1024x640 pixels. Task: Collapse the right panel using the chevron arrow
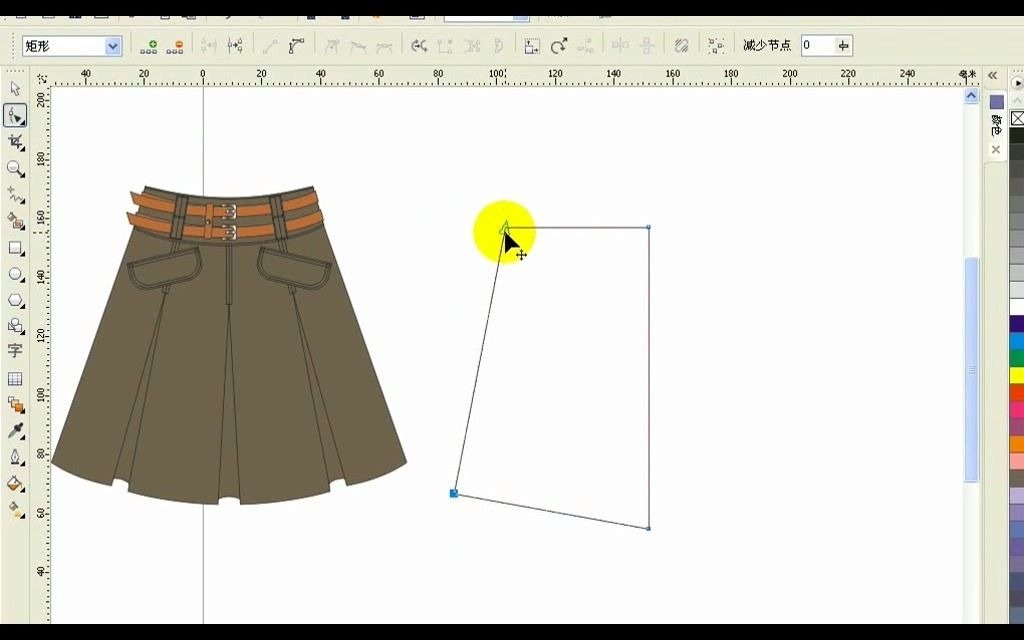click(992, 74)
